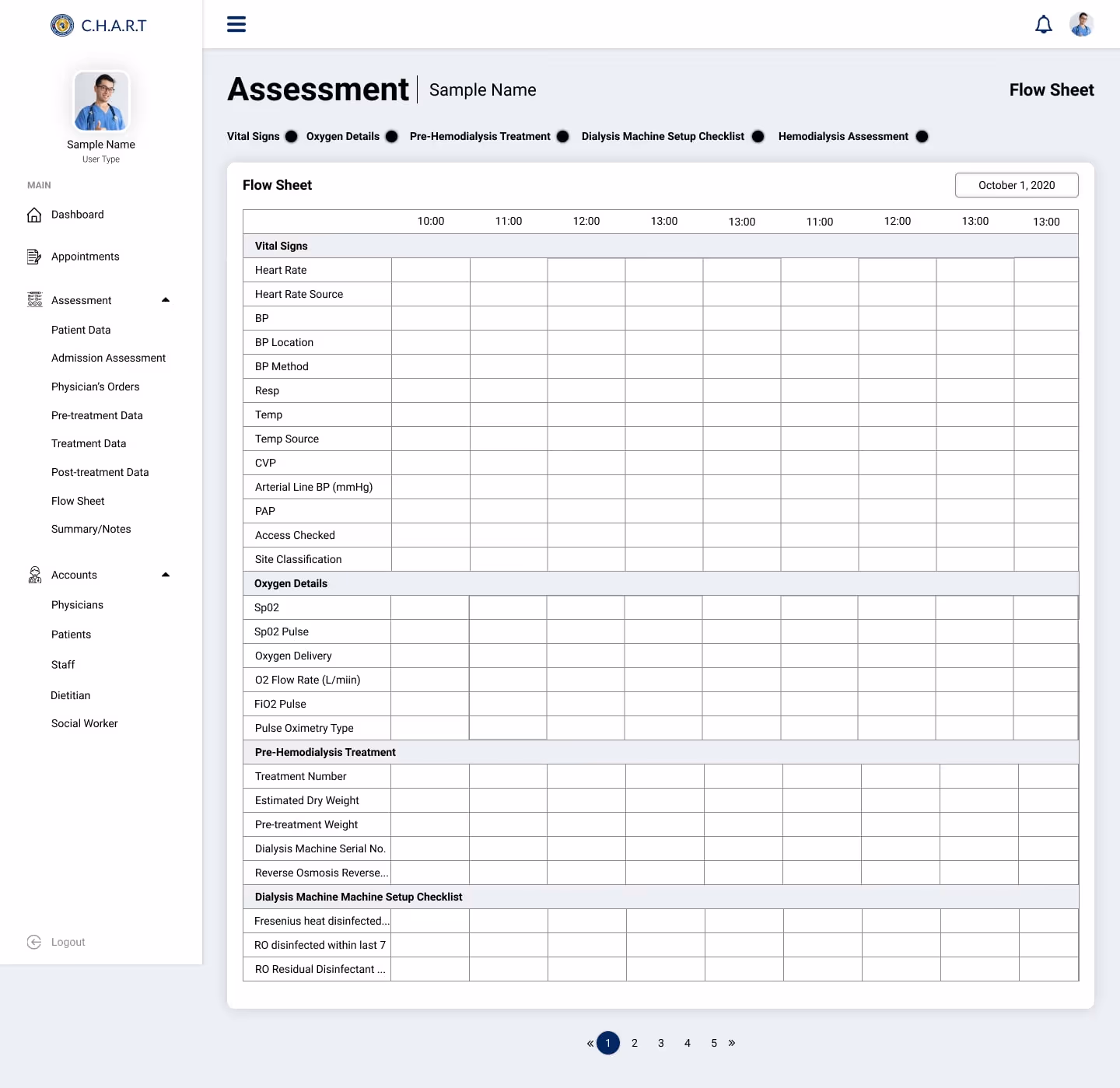Viewport: 1120px width, 1088px height.
Task: Open Pre-treatment Data page
Action: click(x=97, y=415)
